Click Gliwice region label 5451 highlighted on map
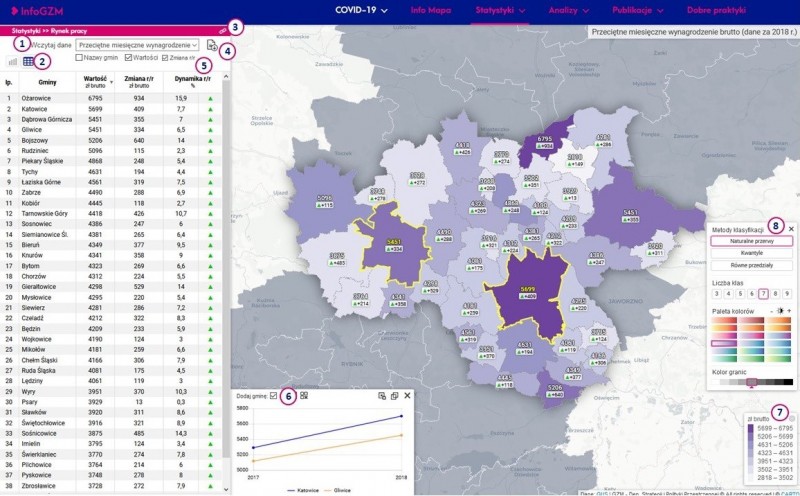This screenshot has height=496, width=800. point(394,242)
